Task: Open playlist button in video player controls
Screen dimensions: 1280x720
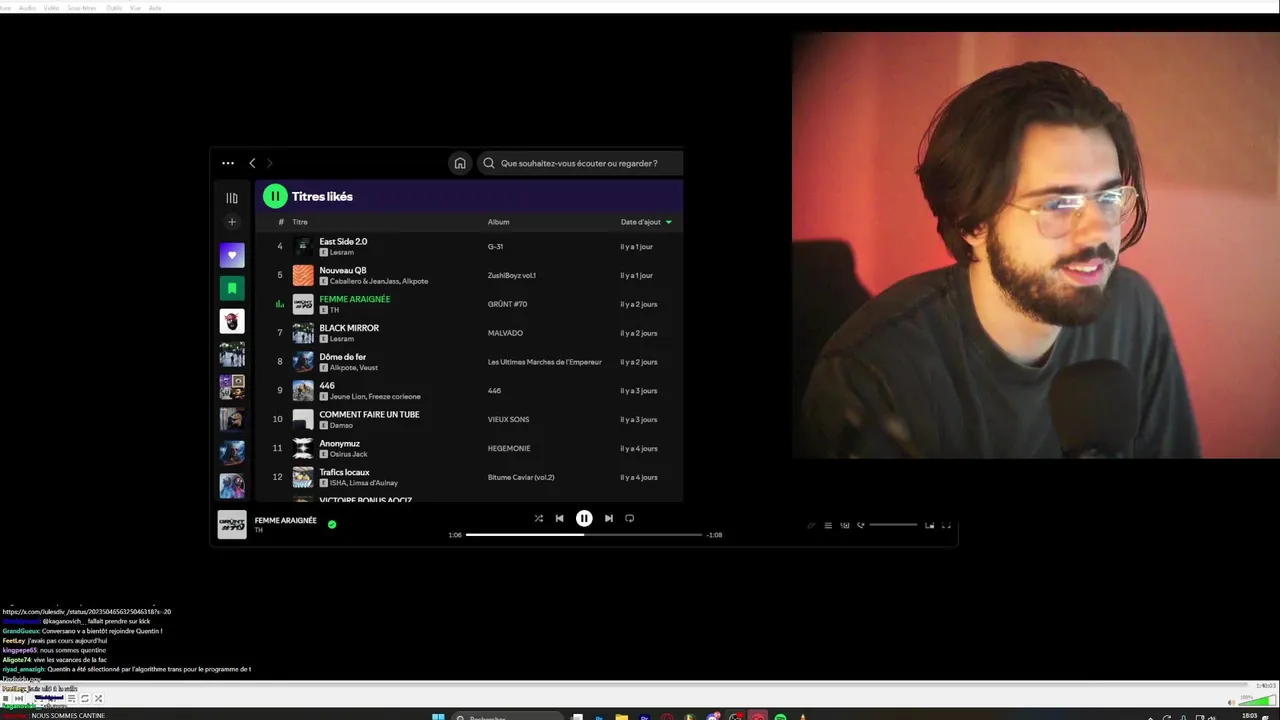Action: coord(71,698)
